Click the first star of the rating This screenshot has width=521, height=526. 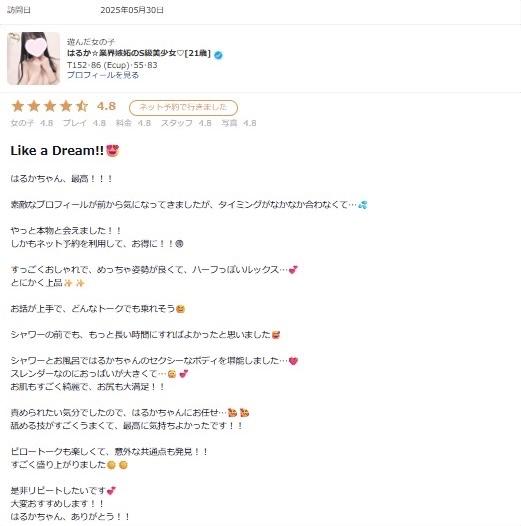[x=18, y=106]
